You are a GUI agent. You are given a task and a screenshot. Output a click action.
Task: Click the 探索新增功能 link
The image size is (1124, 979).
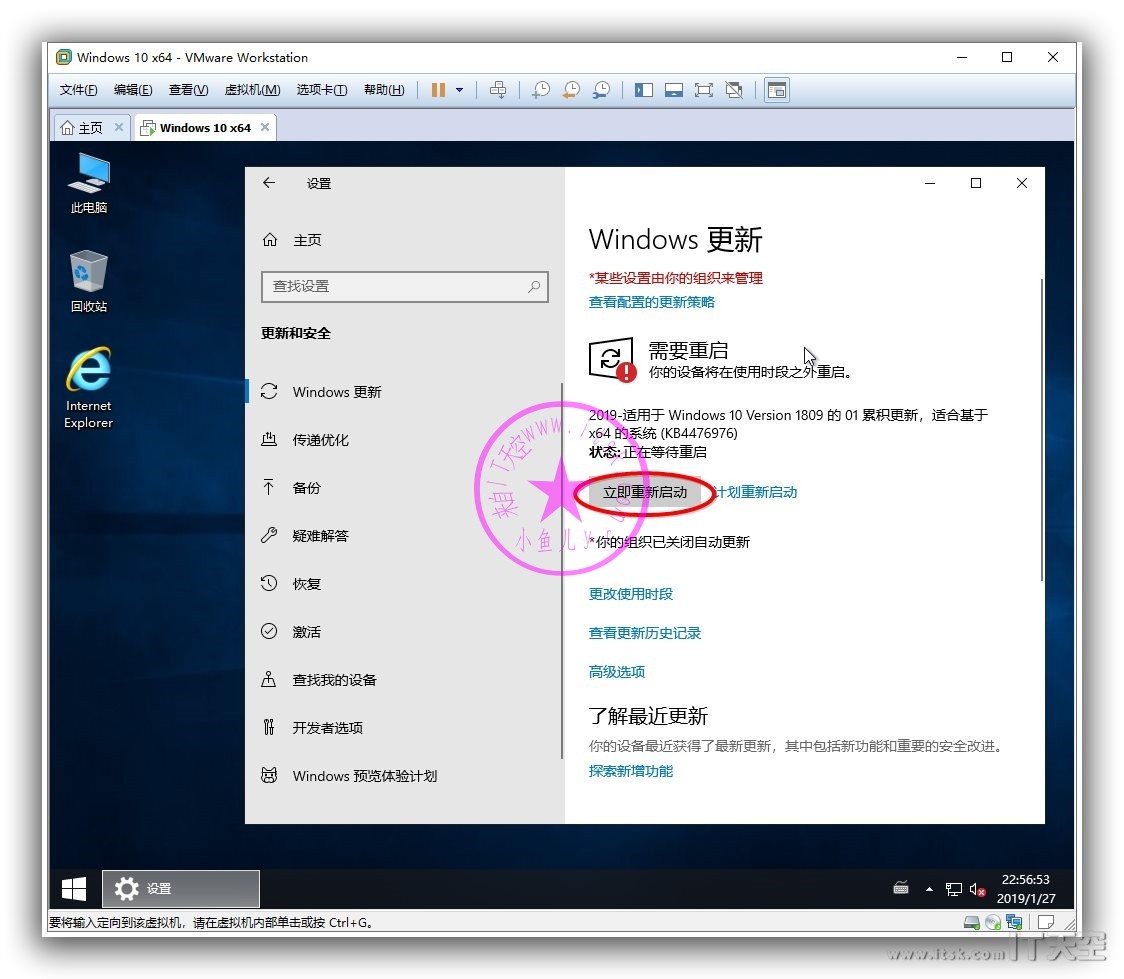tap(631, 771)
